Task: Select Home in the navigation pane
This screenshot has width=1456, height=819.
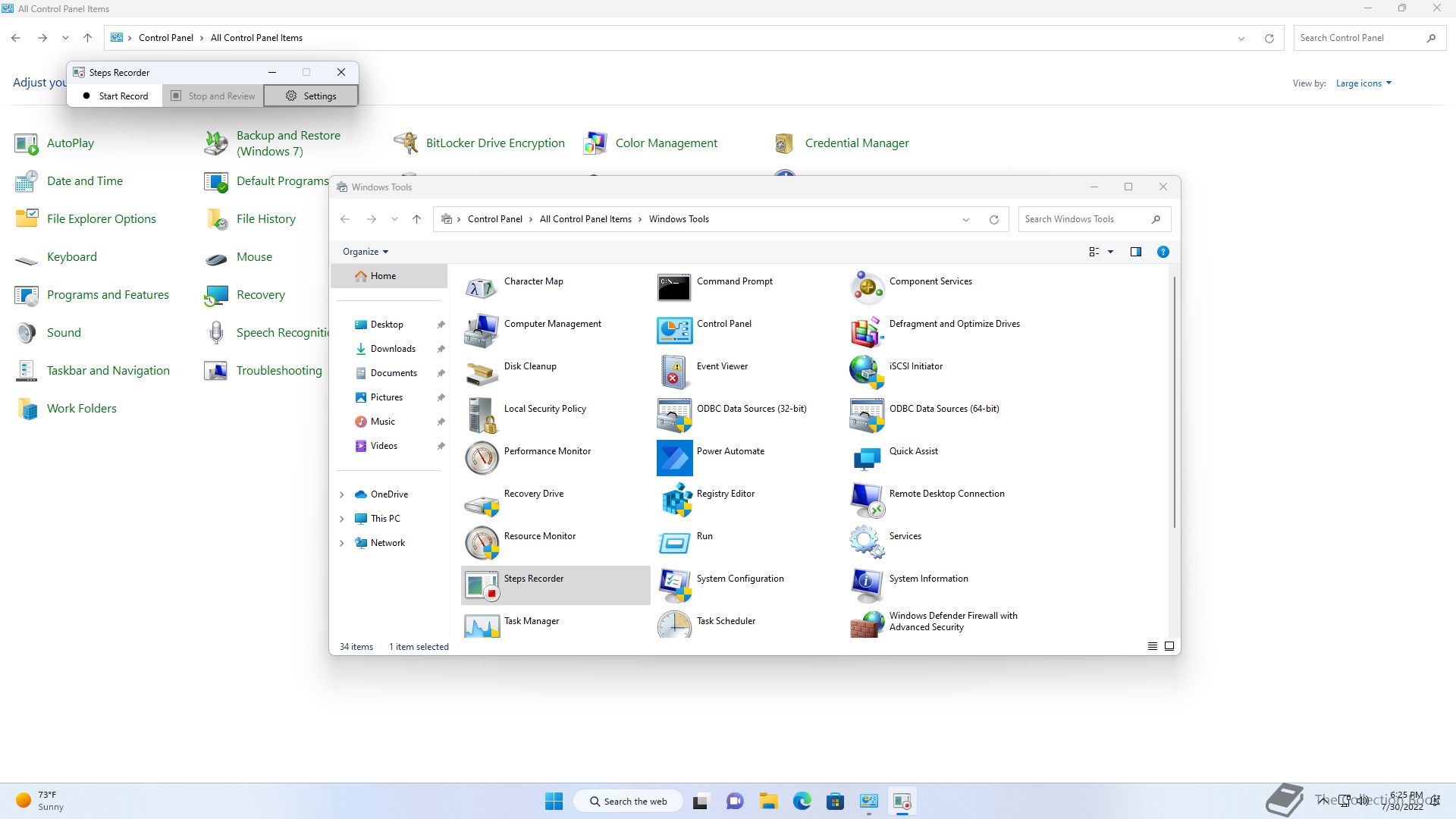Action: [389, 276]
